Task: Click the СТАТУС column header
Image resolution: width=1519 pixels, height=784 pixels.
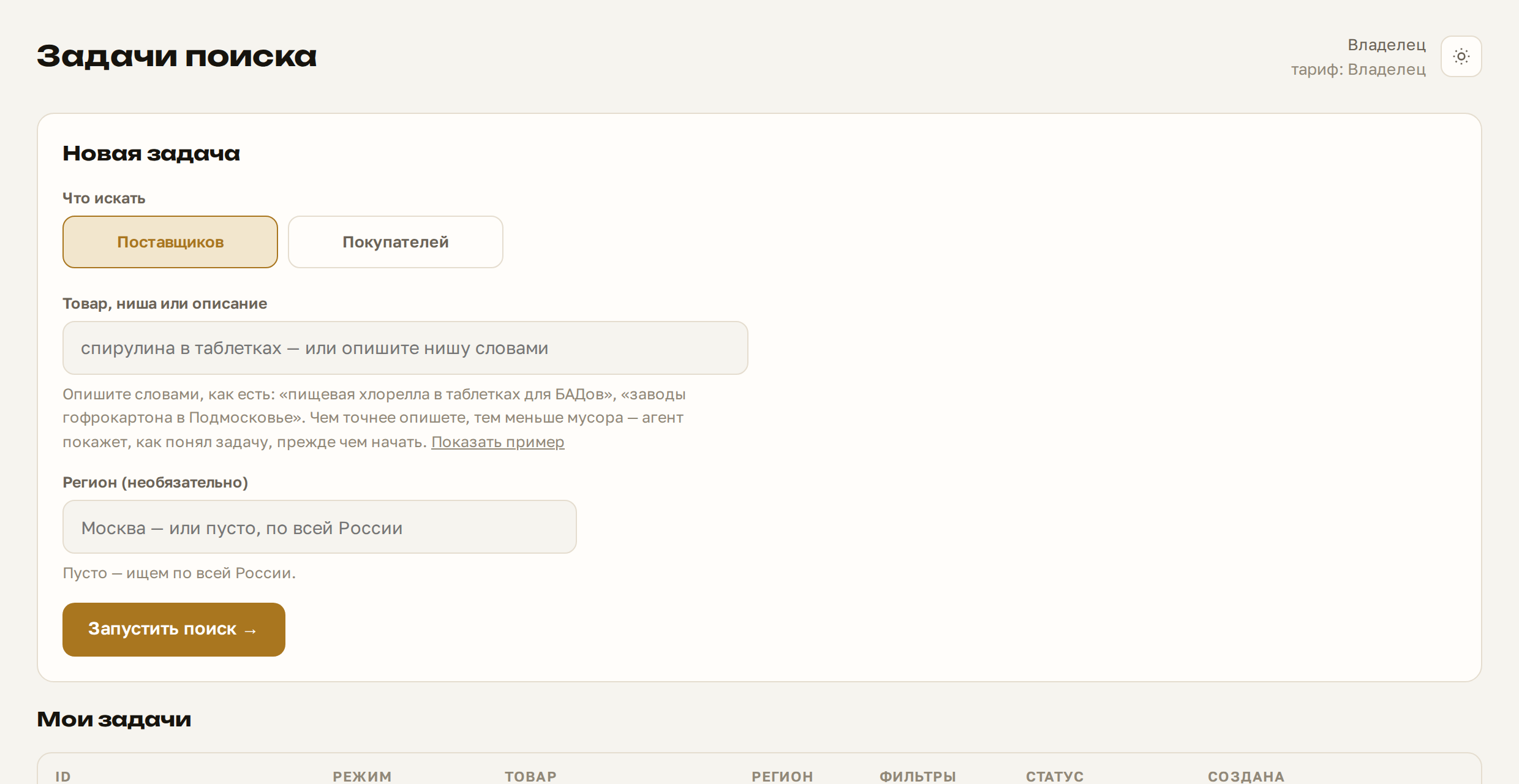Action: click(1055, 777)
